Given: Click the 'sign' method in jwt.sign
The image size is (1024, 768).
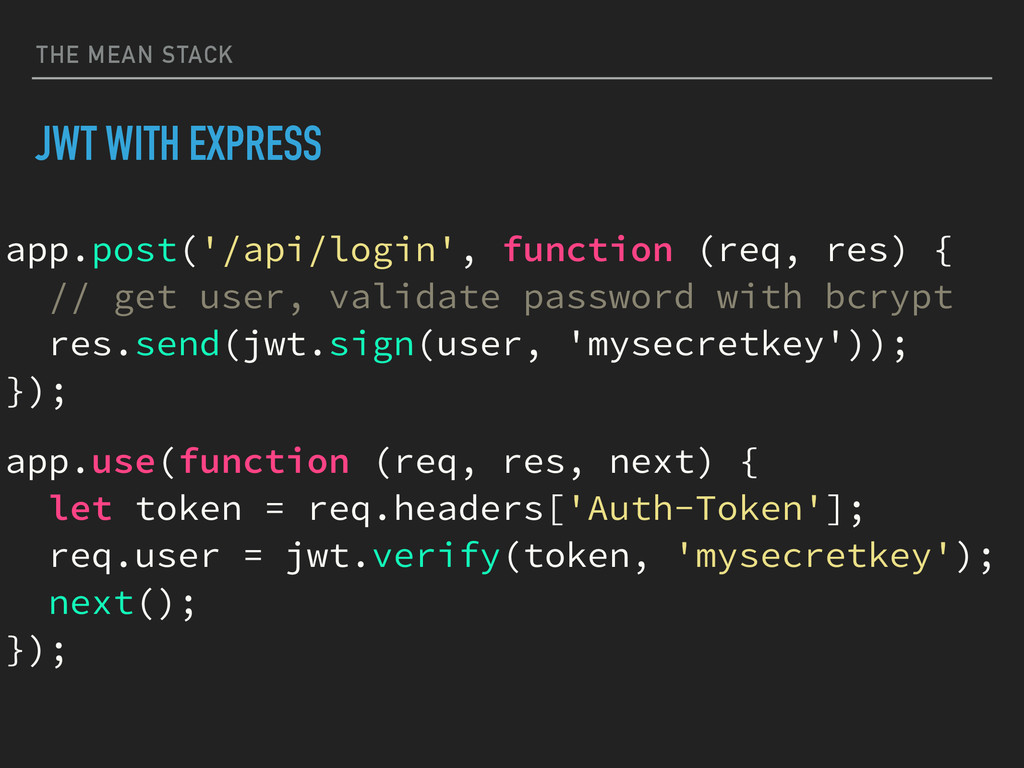Looking at the screenshot, I should click(x=372, y=346).
